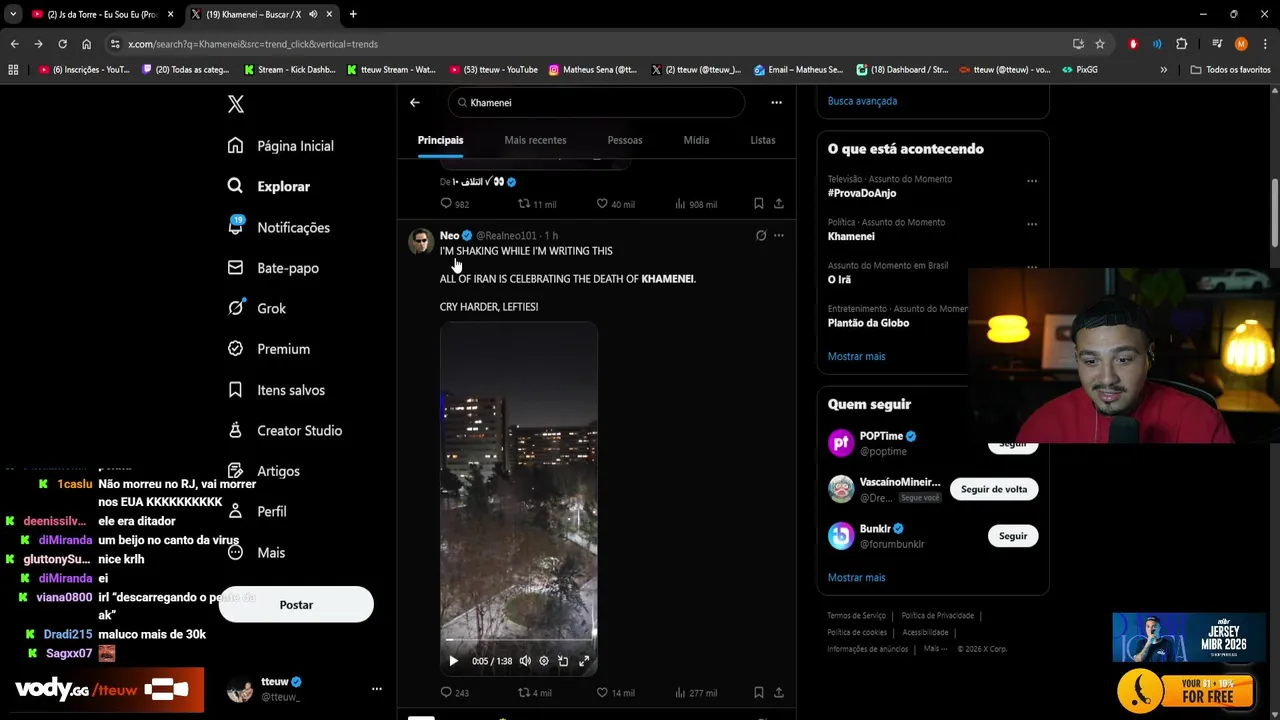This screenshot has width=1280, height=720.
Task: Toggle picture-in-picture on video
Action: (563, 661)
